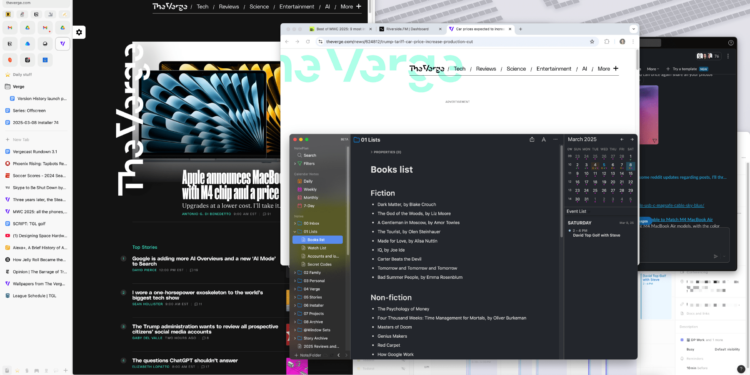The width and height of the screenshot is (750, 375).
Task: Click the three-dot more icon in NotePlan toolbar
Action: click(555, 140)
